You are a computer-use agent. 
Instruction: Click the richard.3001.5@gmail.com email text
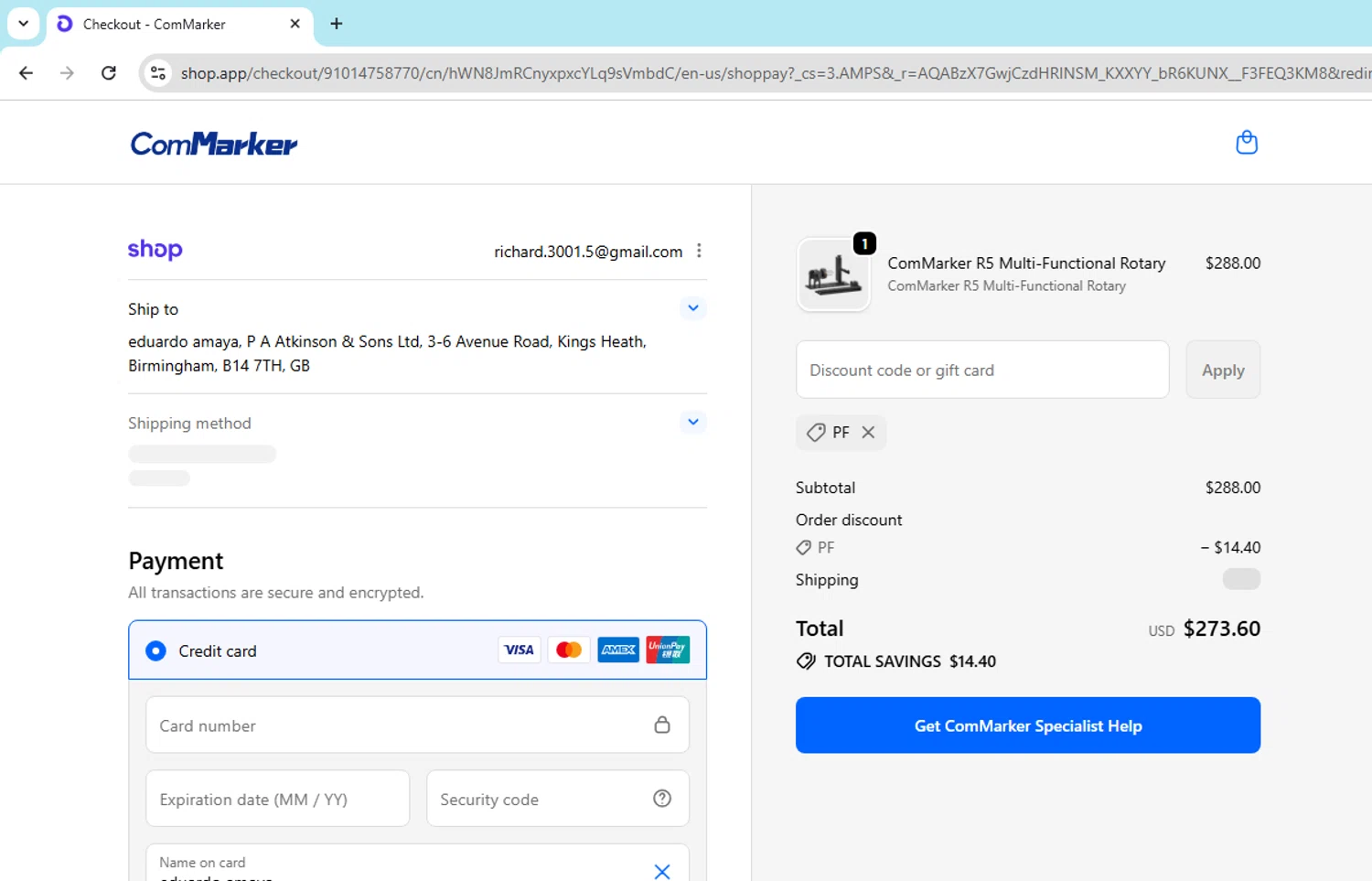[588, 252]
